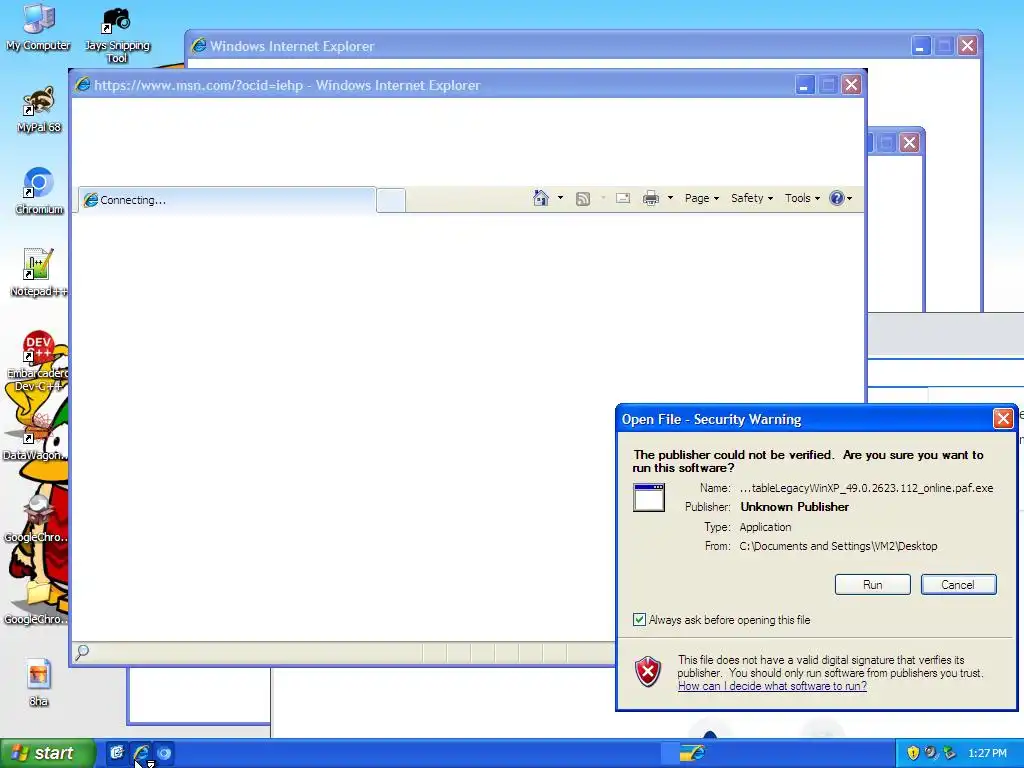Click Show Desktop quick launch icon

116,753
